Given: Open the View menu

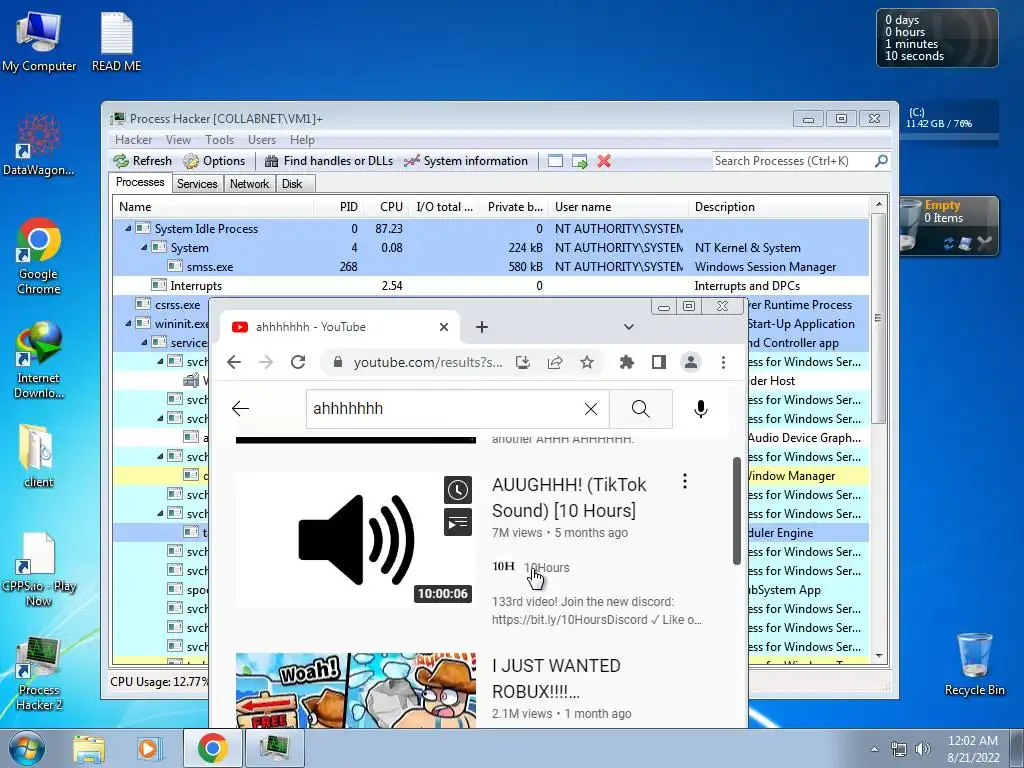Looking at the screenshot, I should [178, 140].
